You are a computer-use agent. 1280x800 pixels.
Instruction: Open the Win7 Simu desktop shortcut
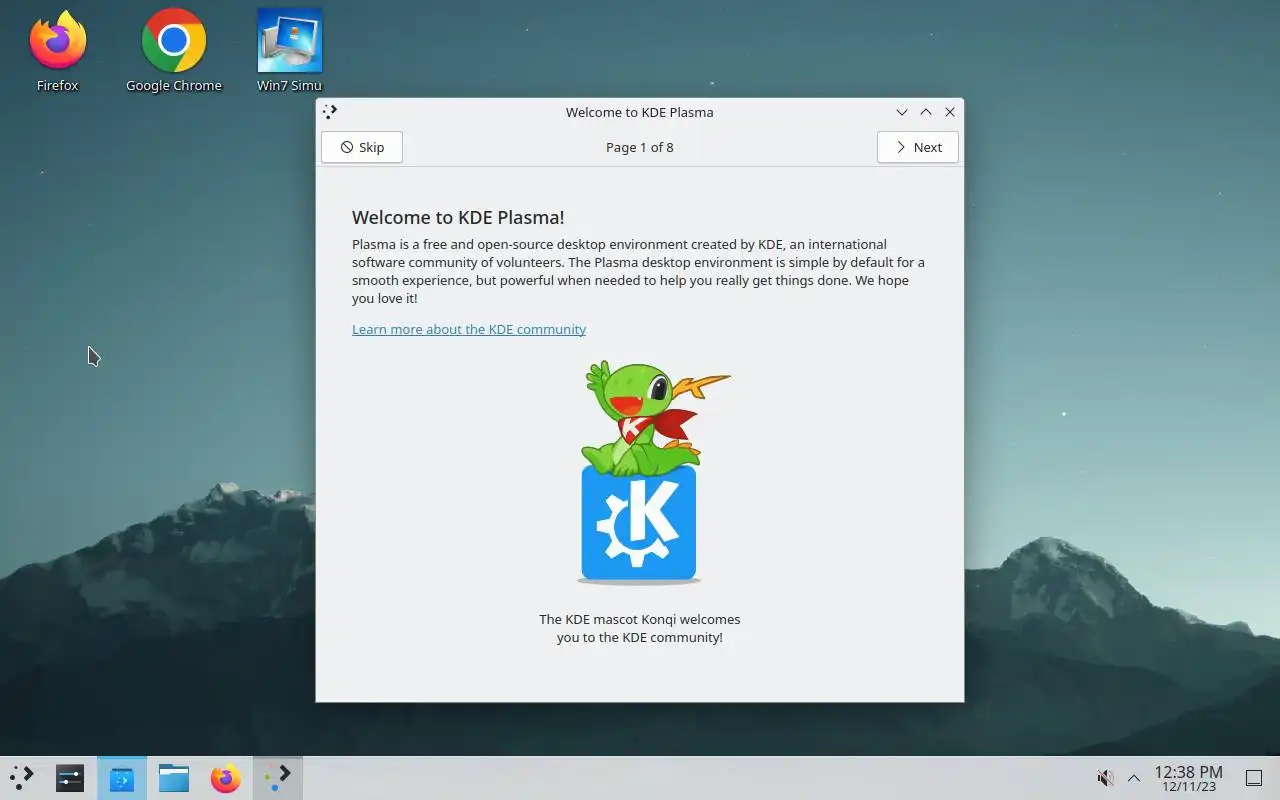point(289,52)
